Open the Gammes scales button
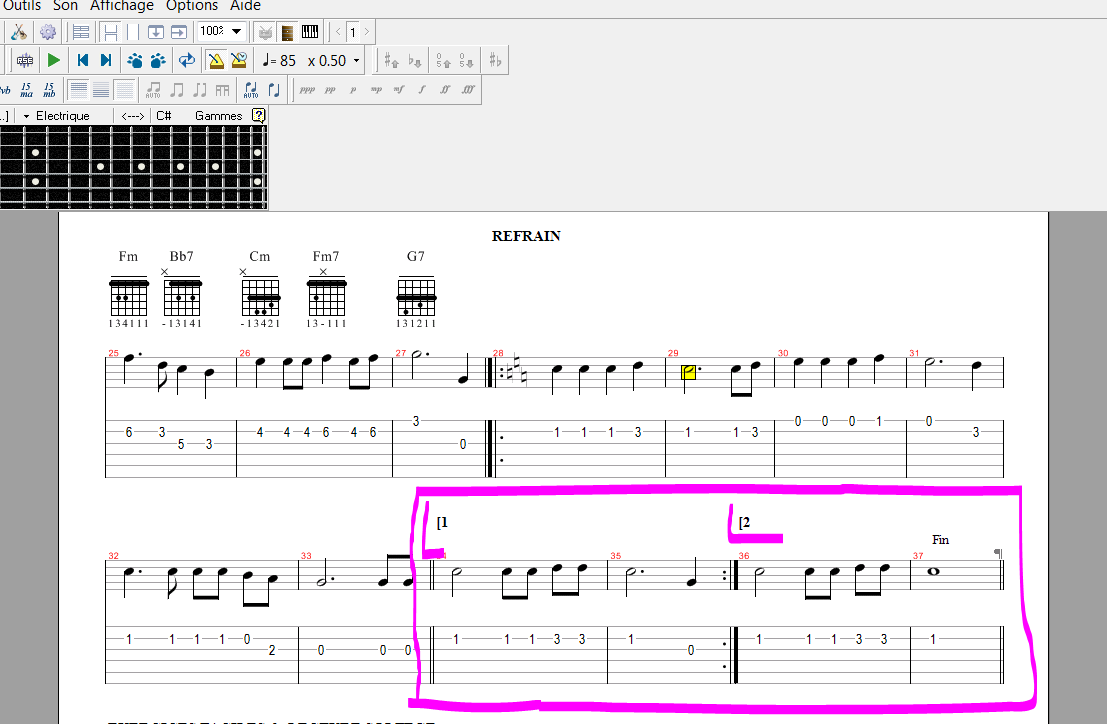This screenshot has width=1107, height=724. 219,116
